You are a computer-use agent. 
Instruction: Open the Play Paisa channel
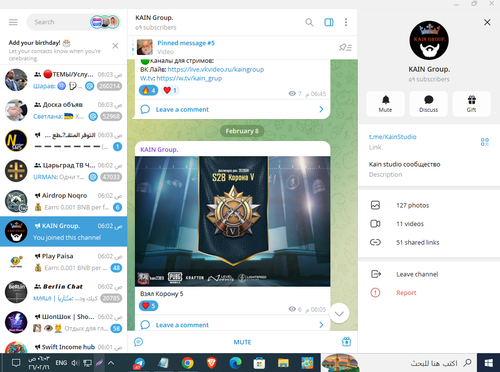coord(63,262)
